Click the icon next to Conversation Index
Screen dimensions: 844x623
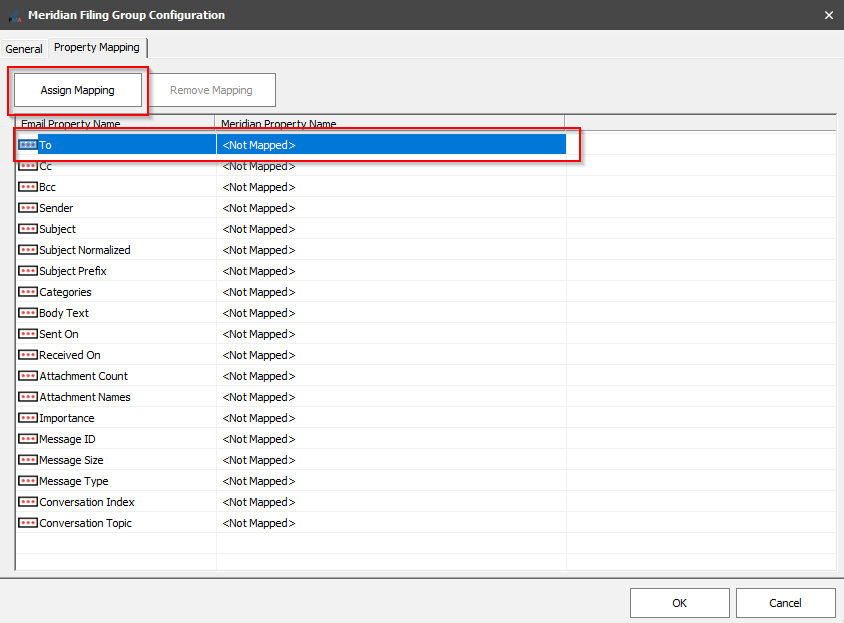pos(27,502)
